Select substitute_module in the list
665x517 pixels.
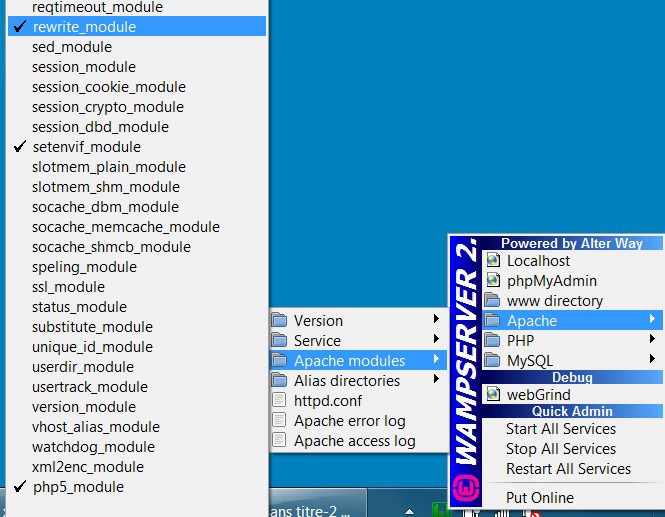[x=137, y=327]
